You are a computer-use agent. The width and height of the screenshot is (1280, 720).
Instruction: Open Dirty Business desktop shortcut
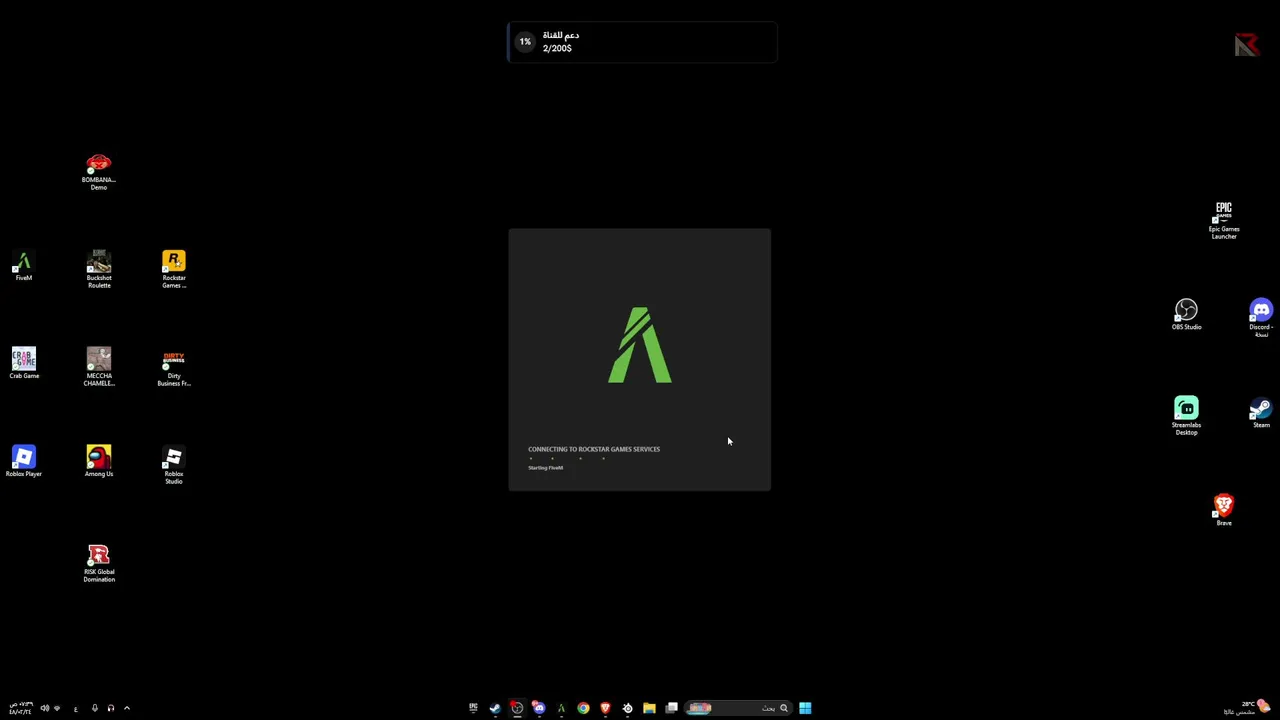174,368
